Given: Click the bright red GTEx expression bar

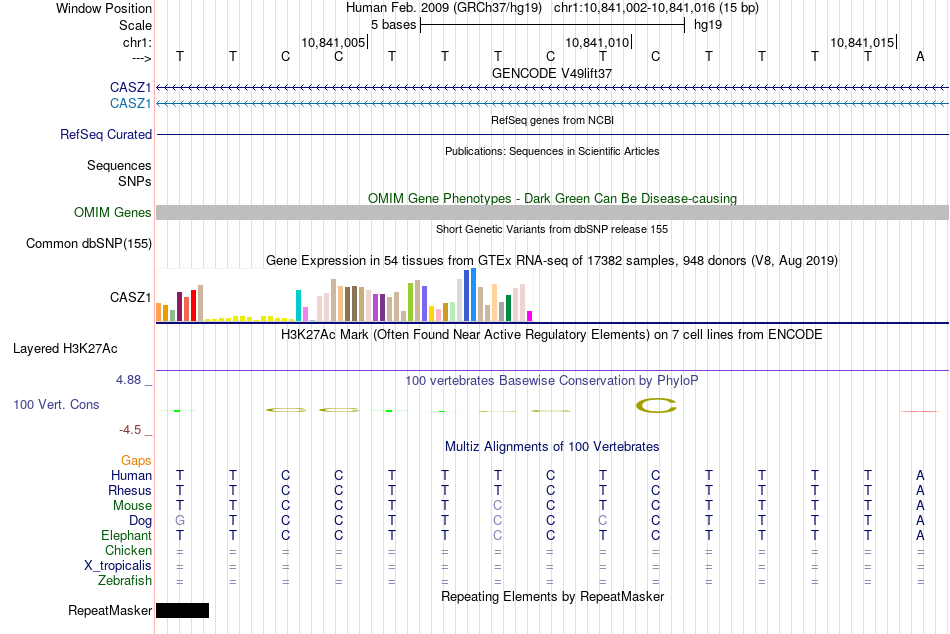Looking at the screenshot, I should pyautogui.click(x=194, y=305).
